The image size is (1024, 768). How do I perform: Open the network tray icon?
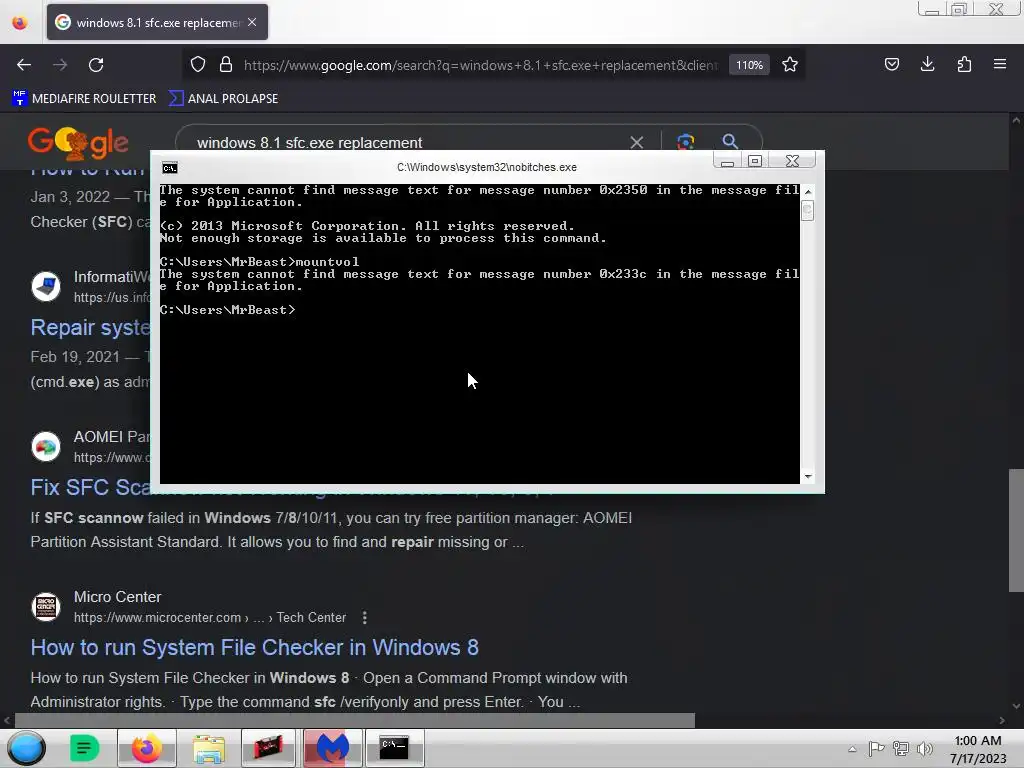[x=901, y=749]
